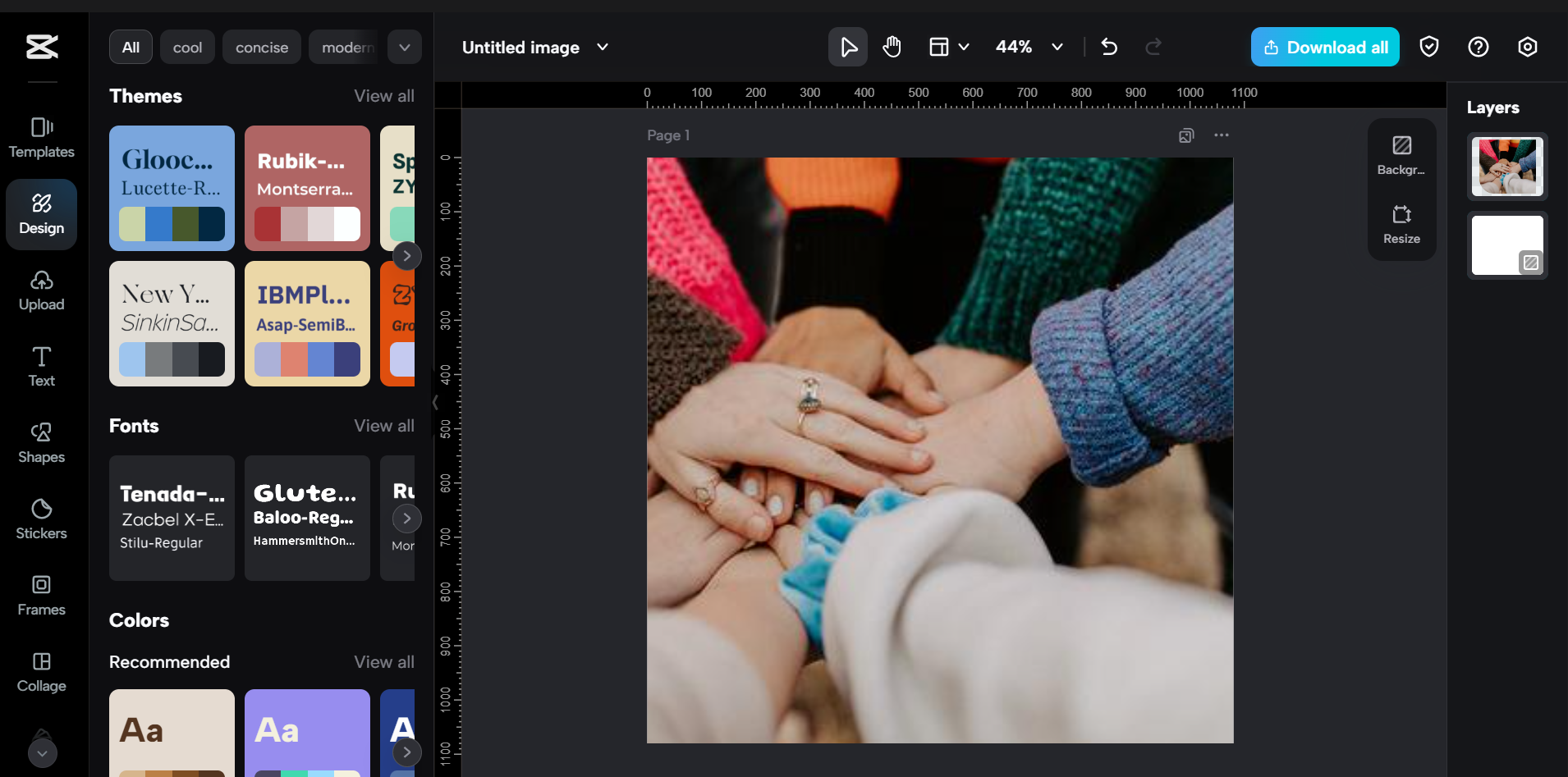Screen dimensions: 1568x777
Task: Click the Undo arrow in the toolbar
Action: (1110, 47)
